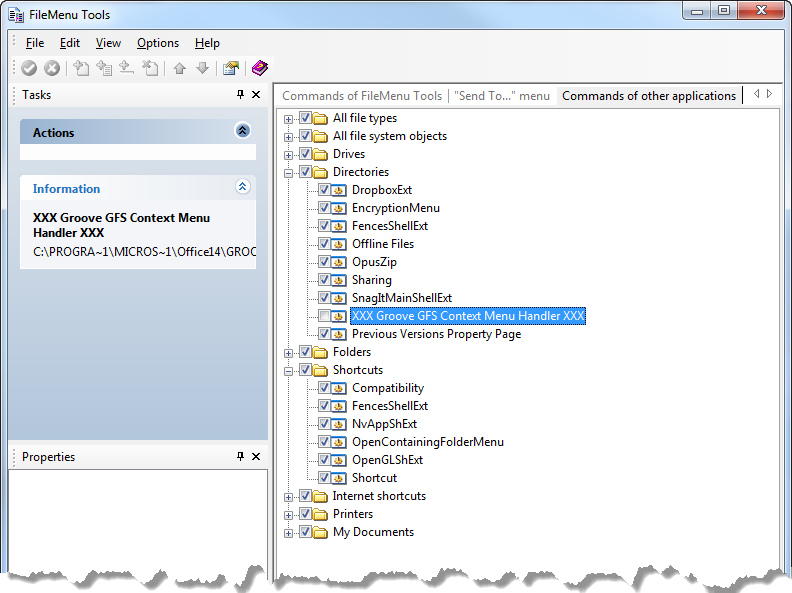Image resolution: width=792 pixels, height=593 pixels.
Task: Select the highlighted XXX Groove GFS Context Menu Handler row
Action: click(468, 316)
